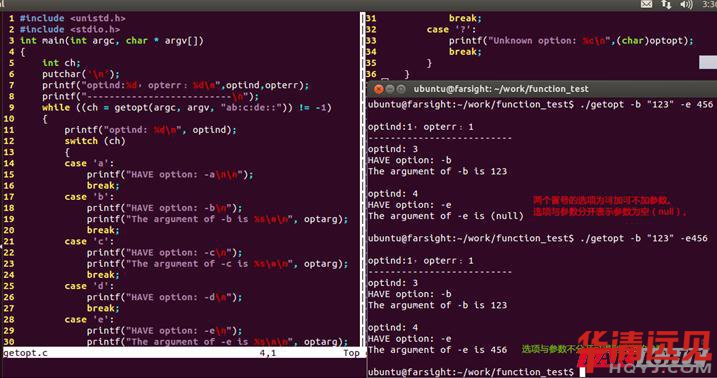The image size is (717, 378).
Task: Click the terminal title ubuntu@farsight: ~/work/function_test
Action: coord(501,89)
